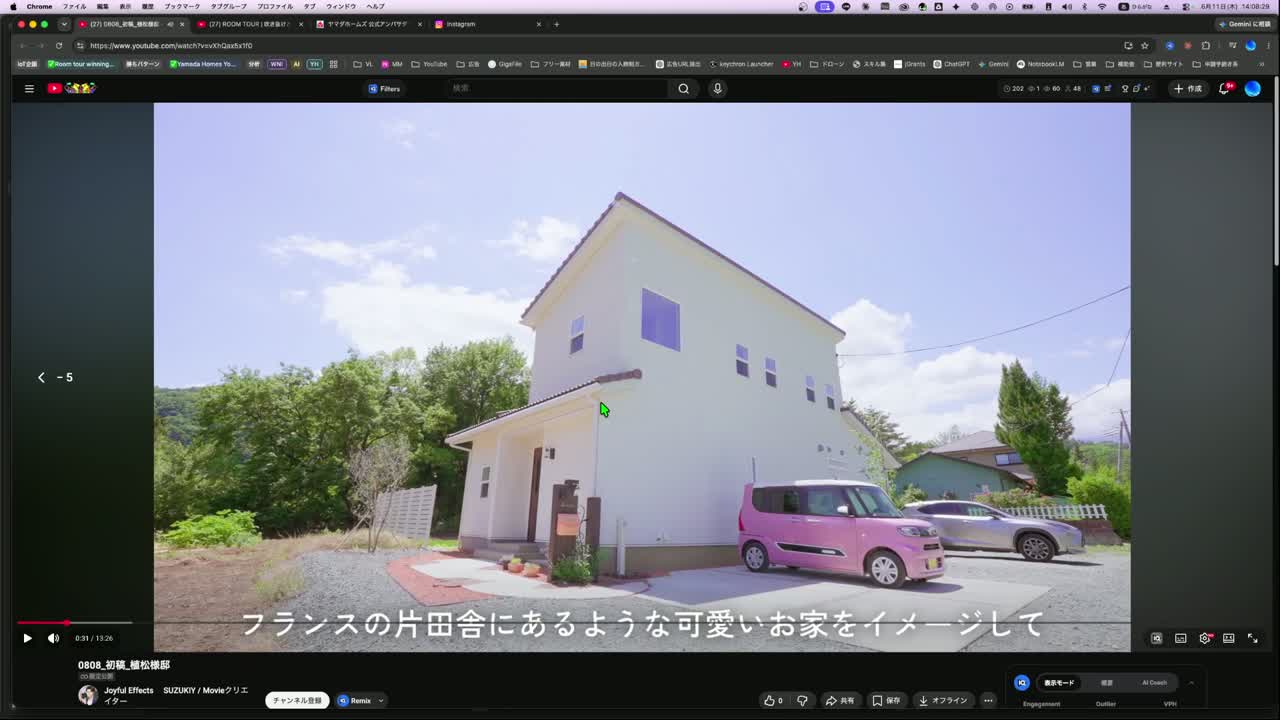
Task: Open the Gemini bookmark
Action: click(x=993, y=64)
